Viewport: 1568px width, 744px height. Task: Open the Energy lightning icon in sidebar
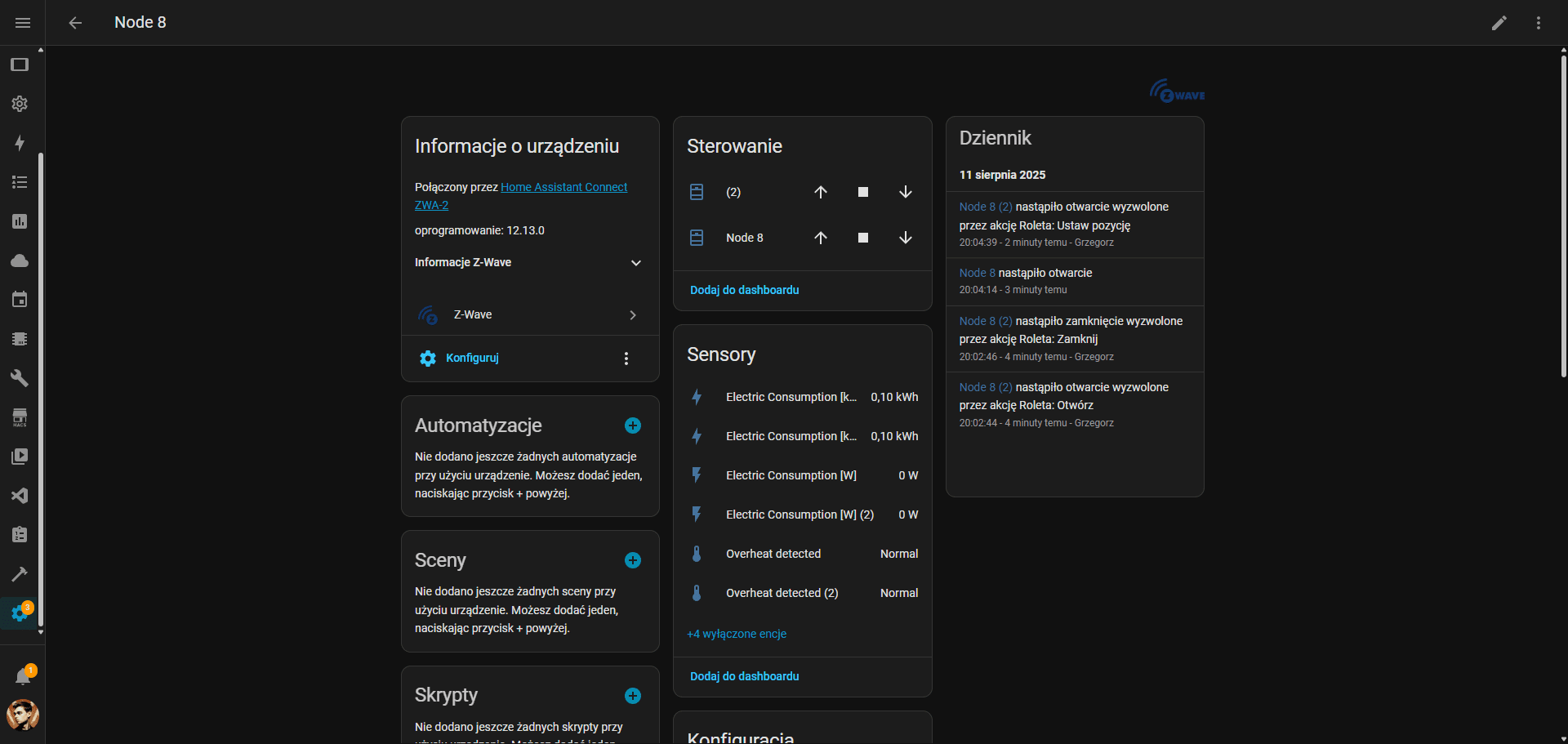pyautogui.click(x=20, y=143)
